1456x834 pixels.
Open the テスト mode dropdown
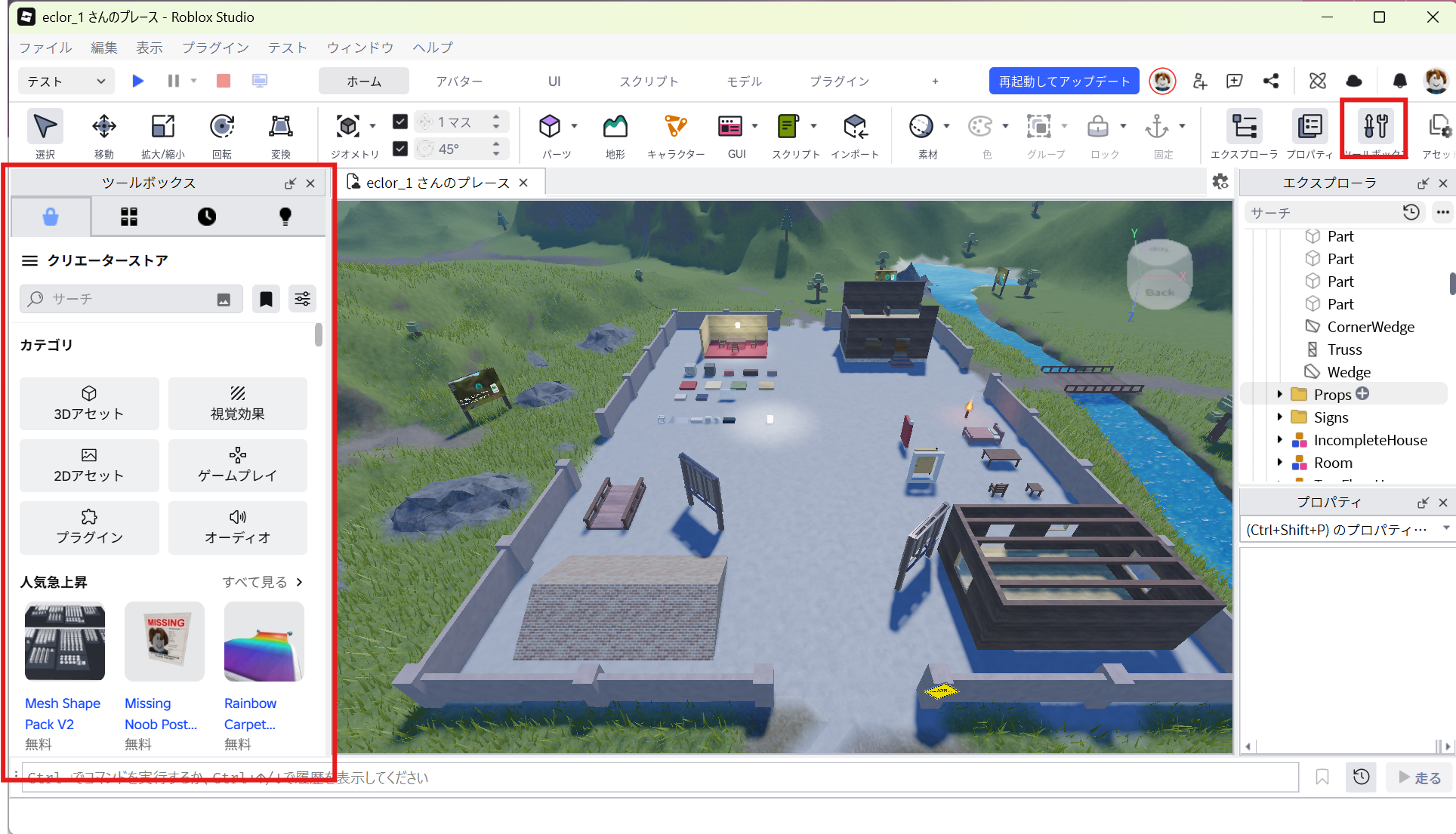pos(66,81)
